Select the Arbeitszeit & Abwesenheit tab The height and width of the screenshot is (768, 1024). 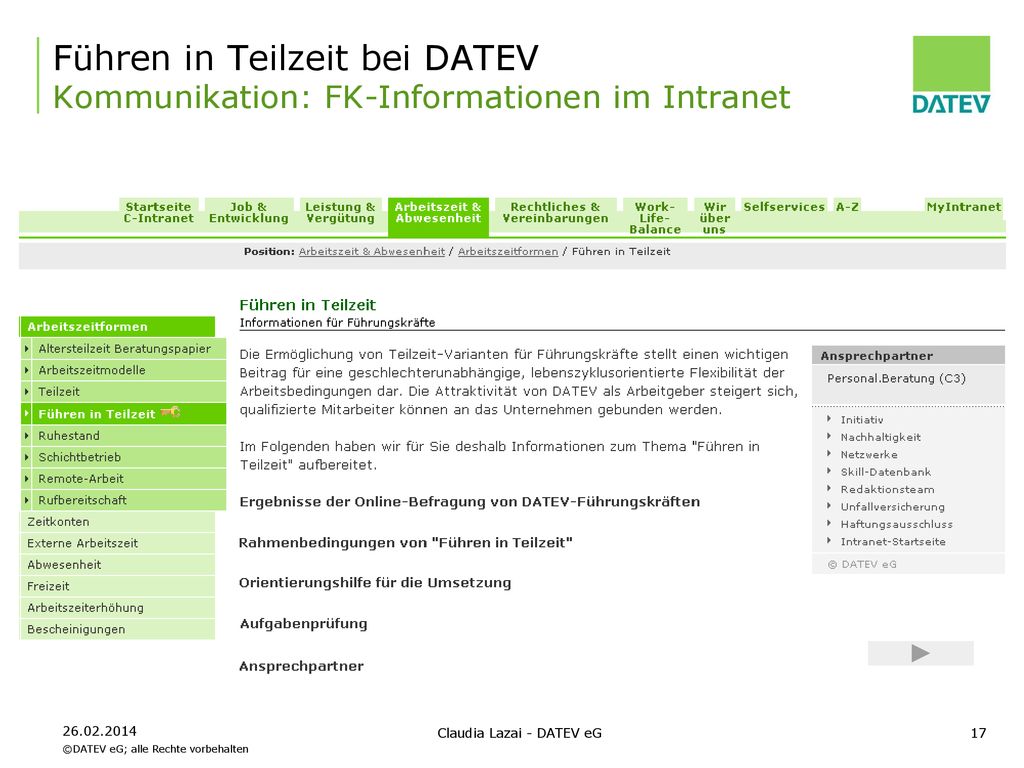pos(438,217)
